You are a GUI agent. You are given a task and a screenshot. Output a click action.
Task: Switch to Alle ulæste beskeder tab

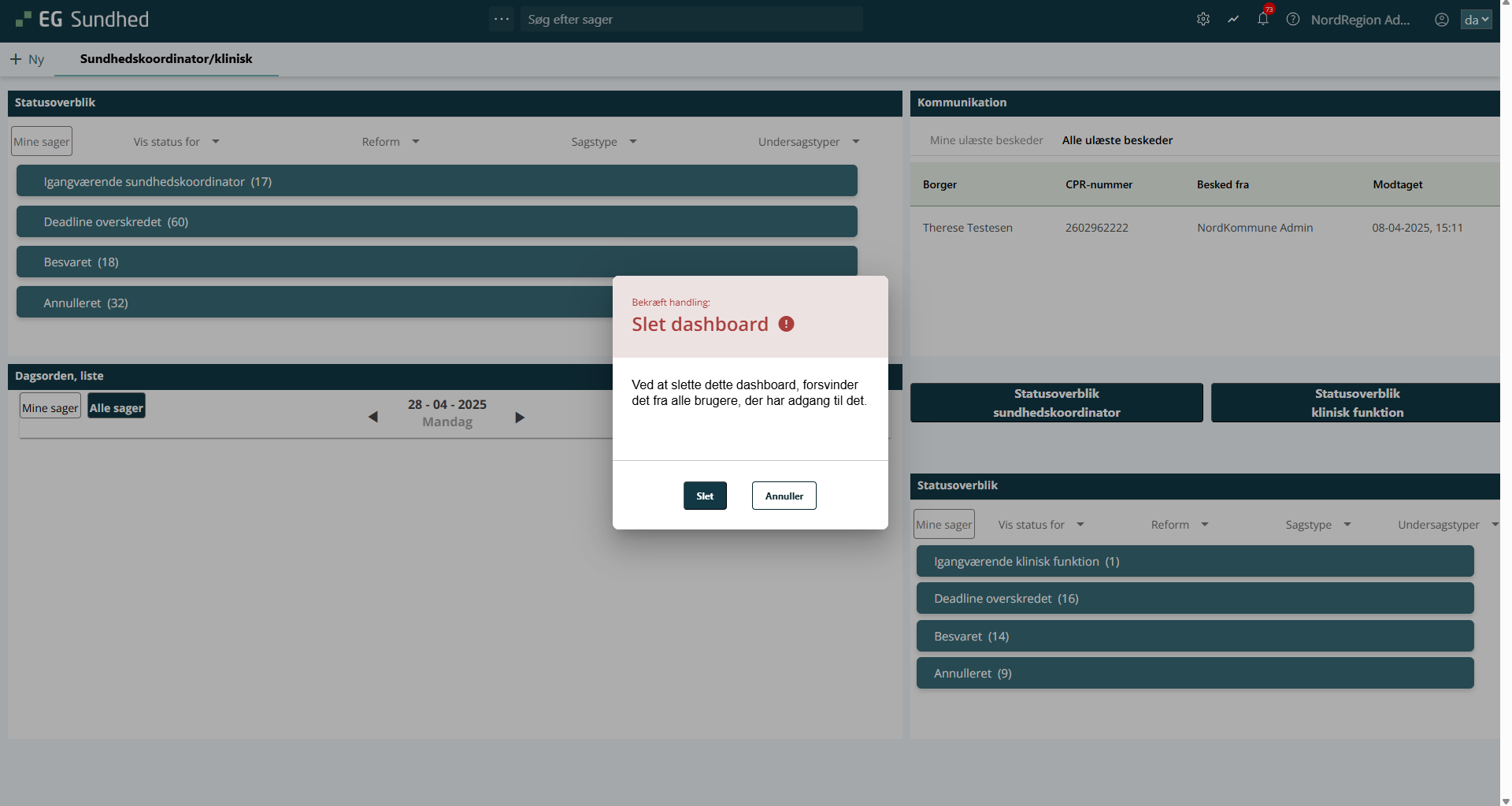pyautogui.click(x=1117, y=140)
